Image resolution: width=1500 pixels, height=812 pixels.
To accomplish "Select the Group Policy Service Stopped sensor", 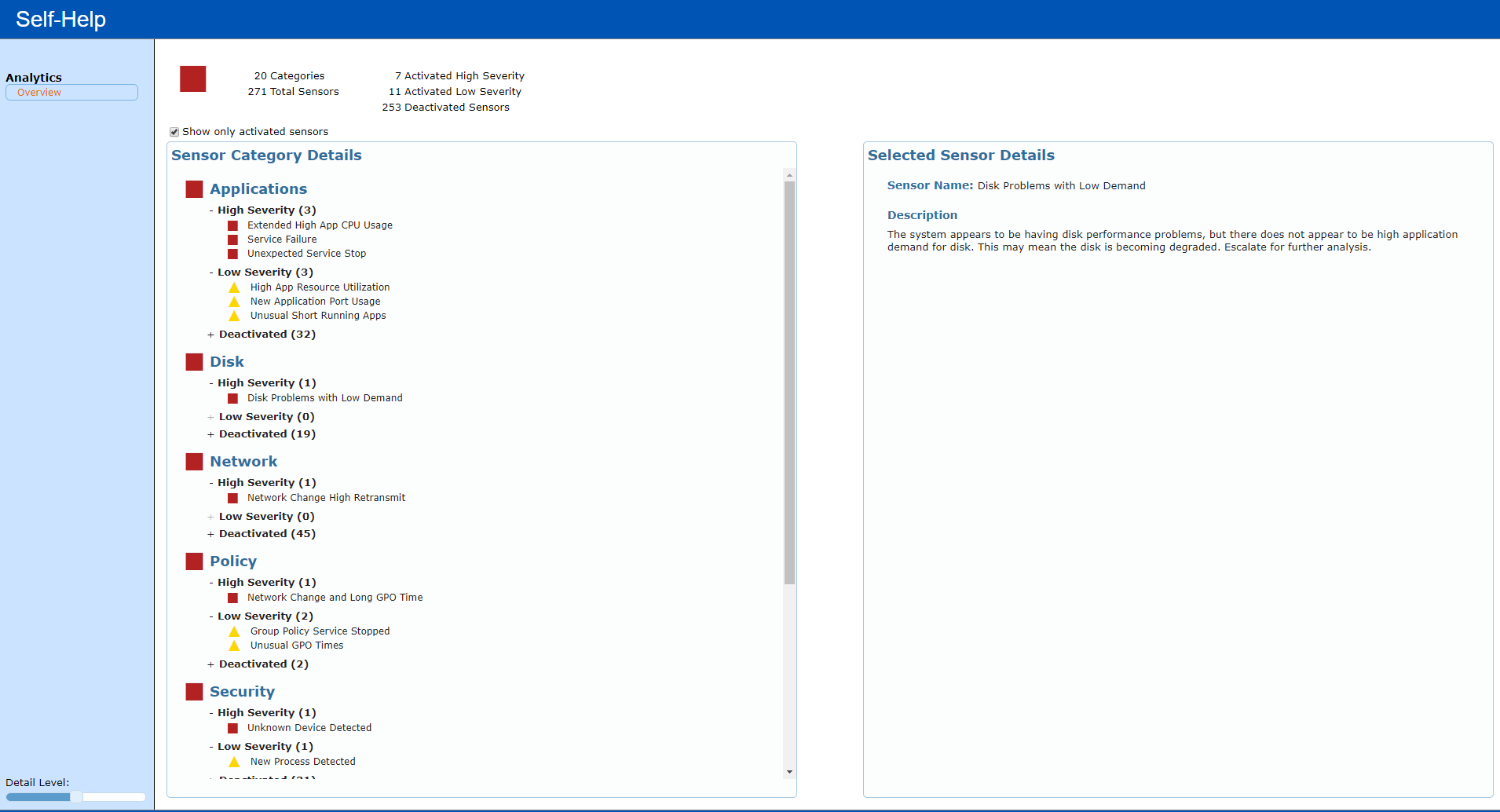I will pyautogui.click(x=320, y=631).
